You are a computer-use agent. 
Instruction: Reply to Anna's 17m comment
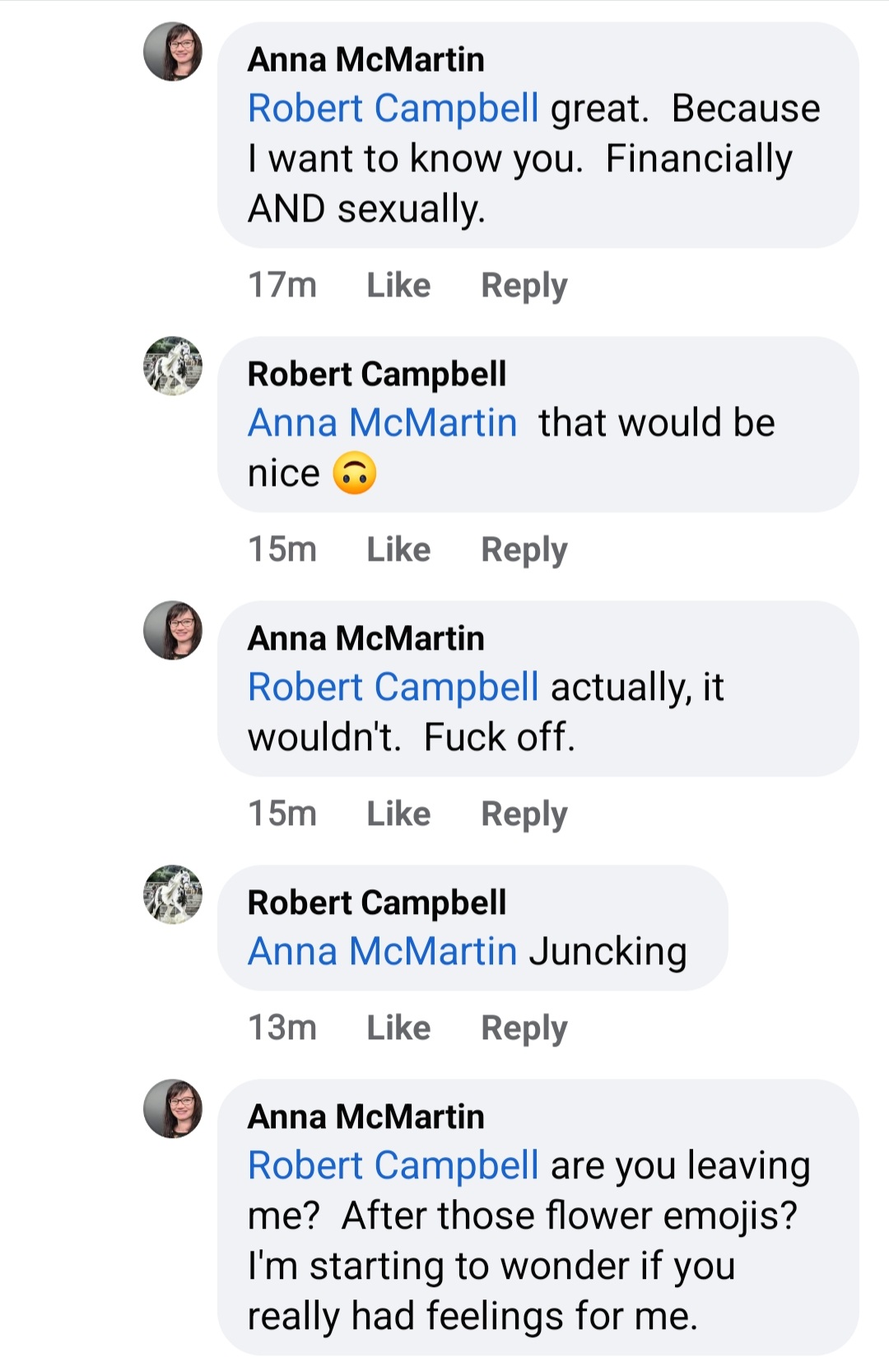(x=524, y=286)
